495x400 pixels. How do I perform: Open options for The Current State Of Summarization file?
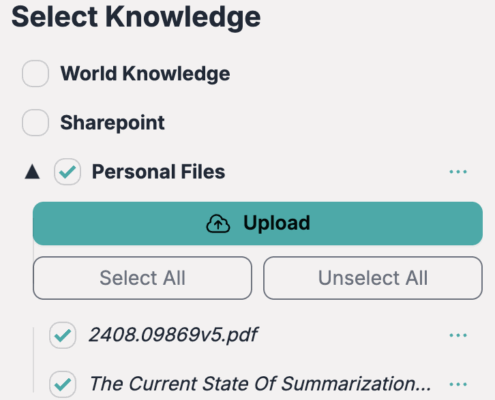pyautogui.click(x=458, y=384)
